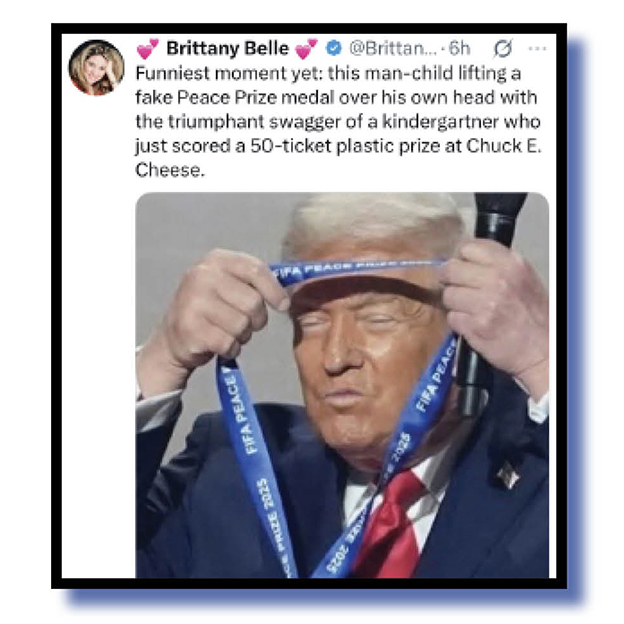Viewport: 624px width, 624px height.
Task: Click the 'FIFA PEACE' ribbon held overhead
Action: point(356,270)
